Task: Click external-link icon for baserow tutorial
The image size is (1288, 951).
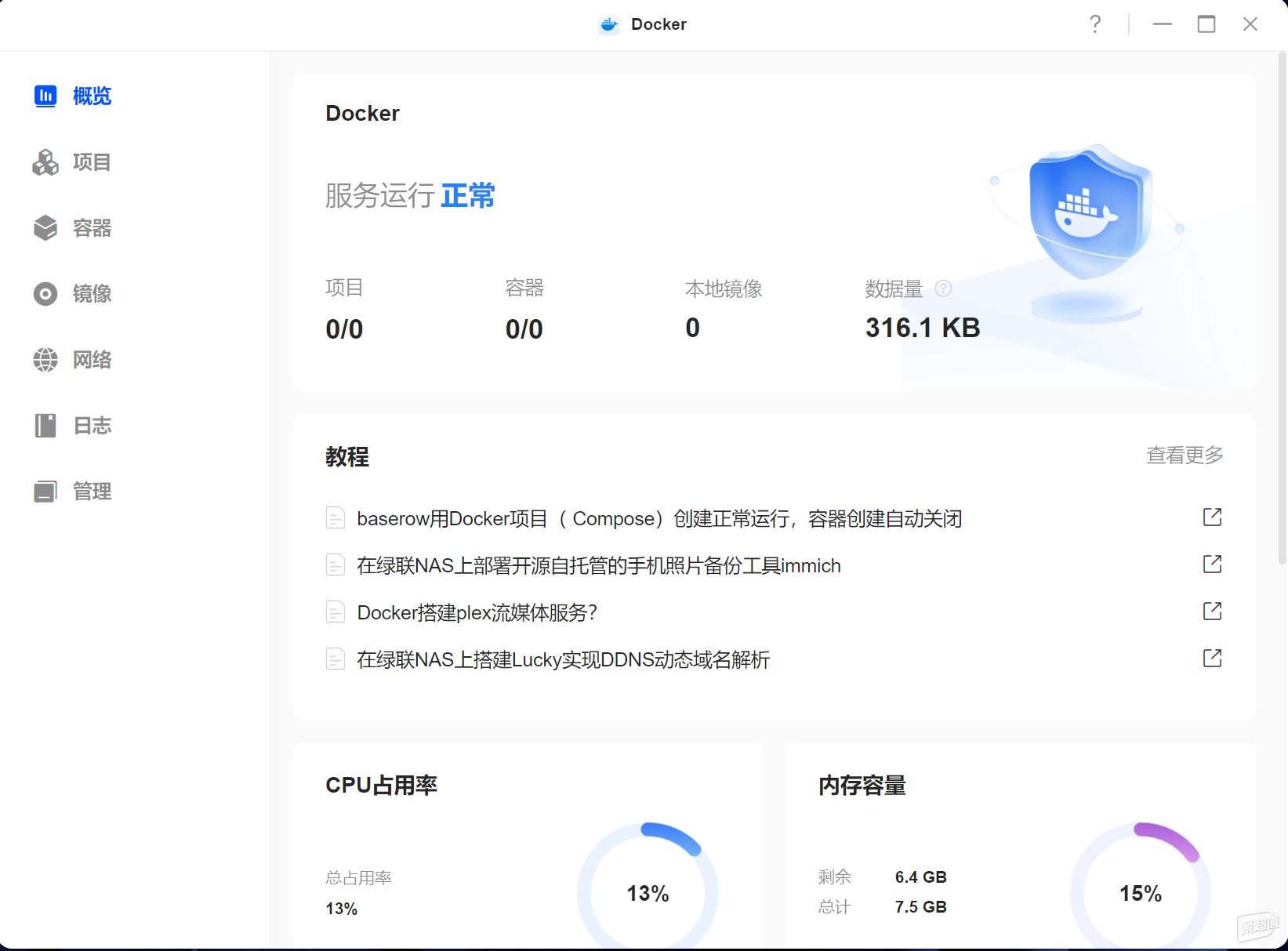Action: point(1213,517)
